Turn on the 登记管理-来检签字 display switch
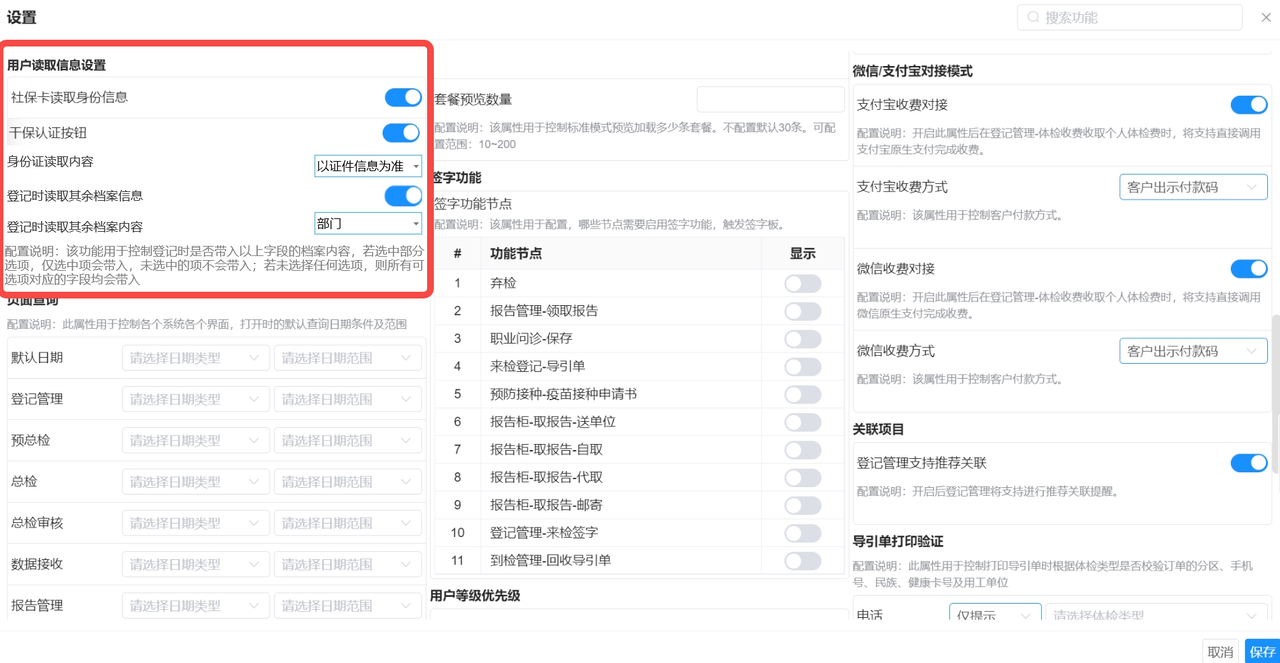1280x663 pixels. (x=802, y=533)
